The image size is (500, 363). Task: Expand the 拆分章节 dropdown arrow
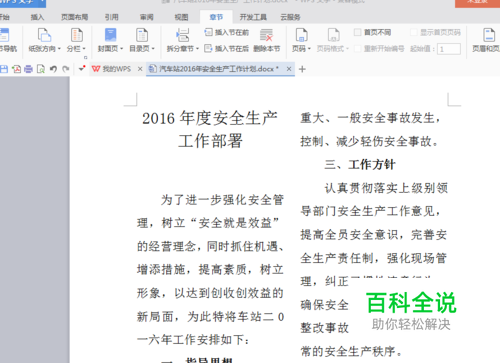pyautogui.click(x=197, y=49)
